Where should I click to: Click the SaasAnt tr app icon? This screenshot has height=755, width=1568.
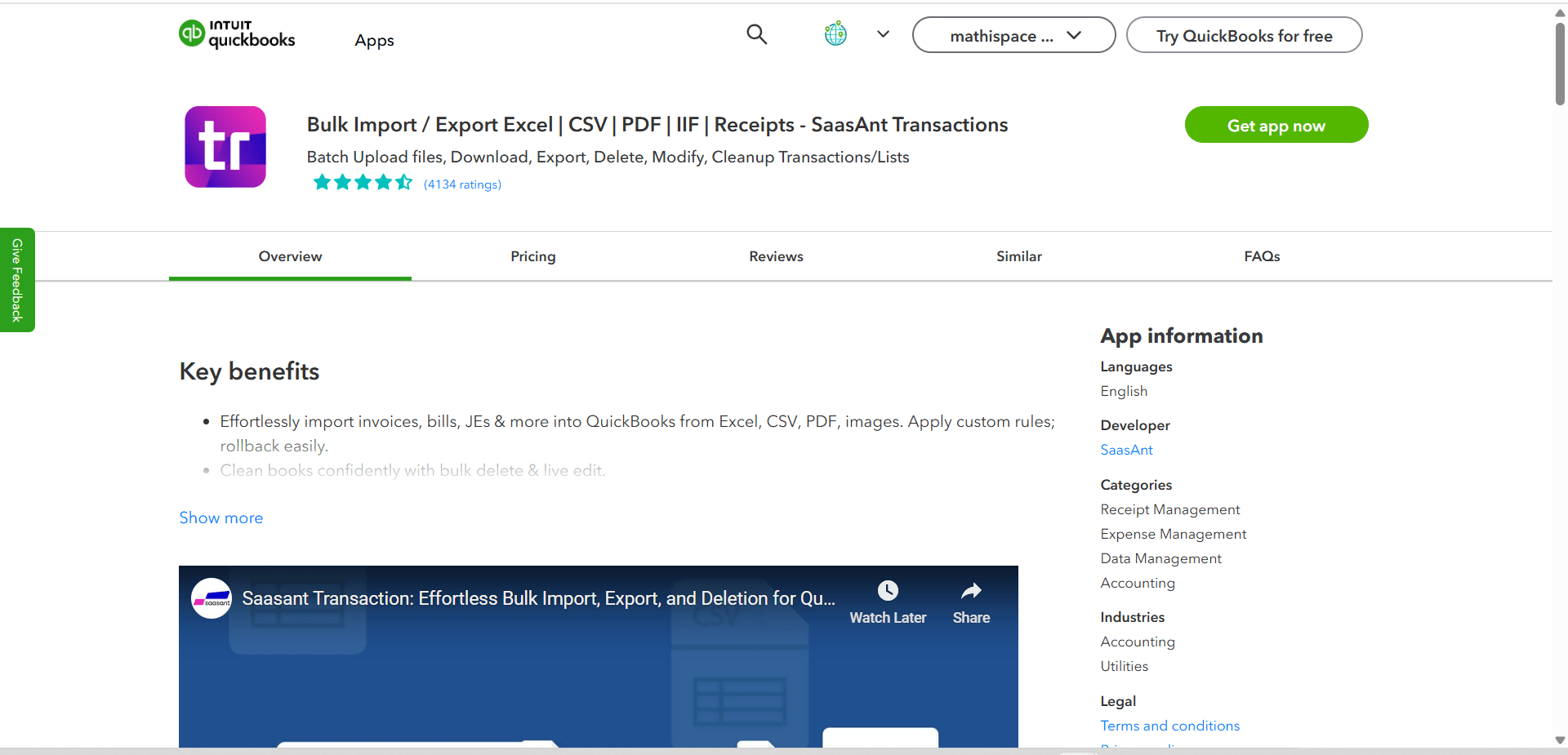(x=225, y=147)
